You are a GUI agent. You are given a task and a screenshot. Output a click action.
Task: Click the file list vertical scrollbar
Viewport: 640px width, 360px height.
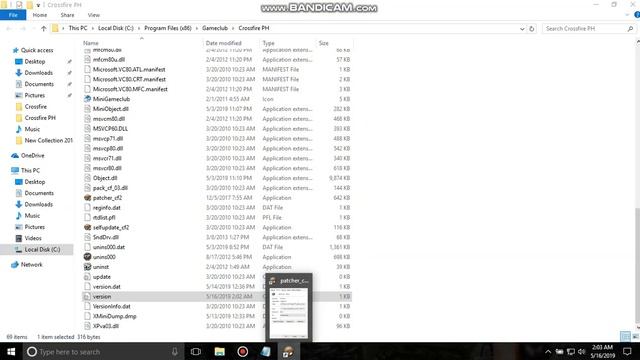(637, 265)
